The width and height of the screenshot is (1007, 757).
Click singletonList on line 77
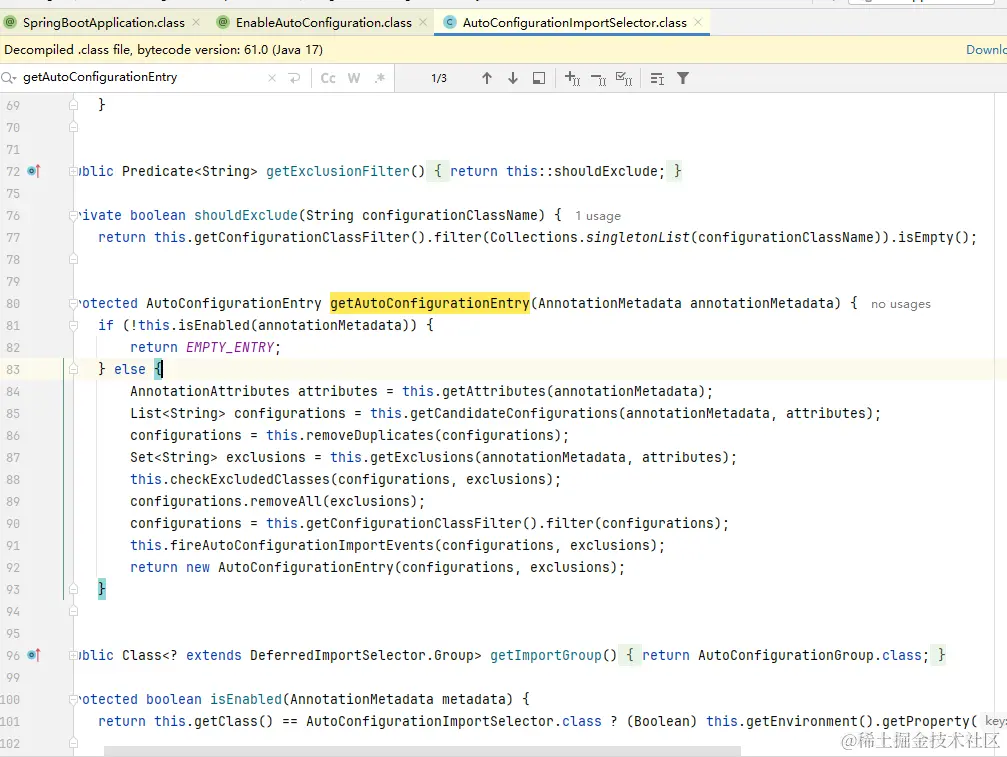coord(638,238)
